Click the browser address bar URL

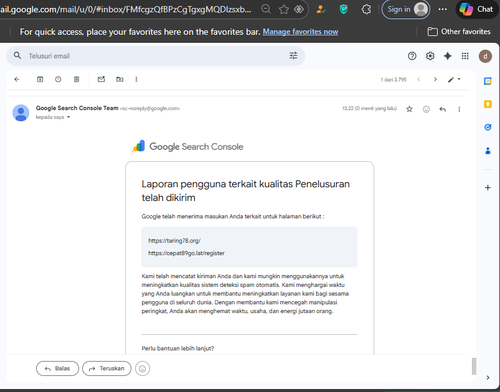[x=126, y=9]
